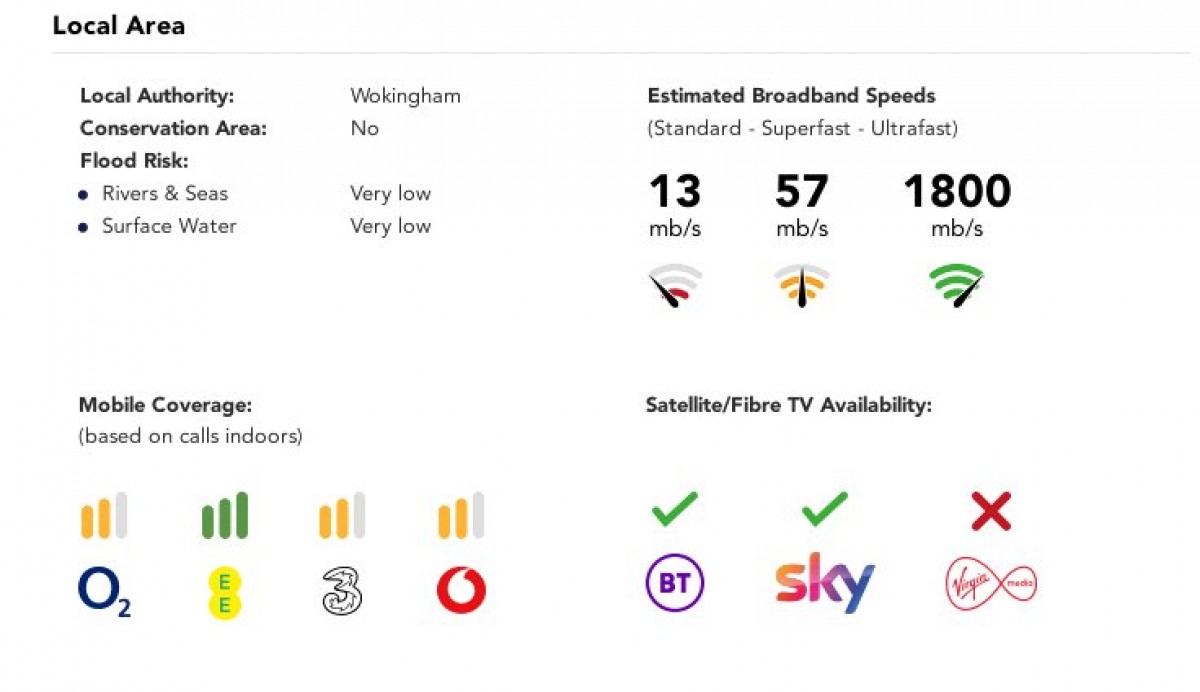Viewport: 1200px width, 692px height.
Task: Click the red standard speed gauge icon
Action: [x=674, y=285]
